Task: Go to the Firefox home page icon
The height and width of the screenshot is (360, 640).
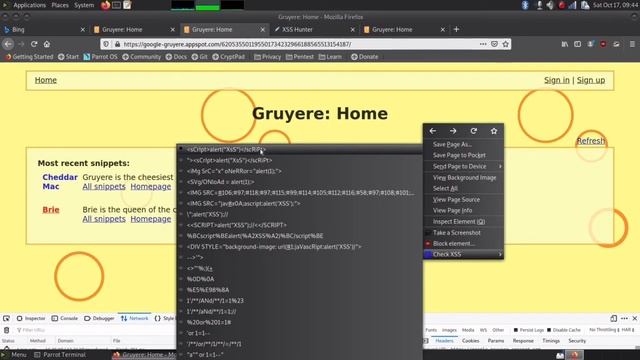Action: (x=47, y=44)
